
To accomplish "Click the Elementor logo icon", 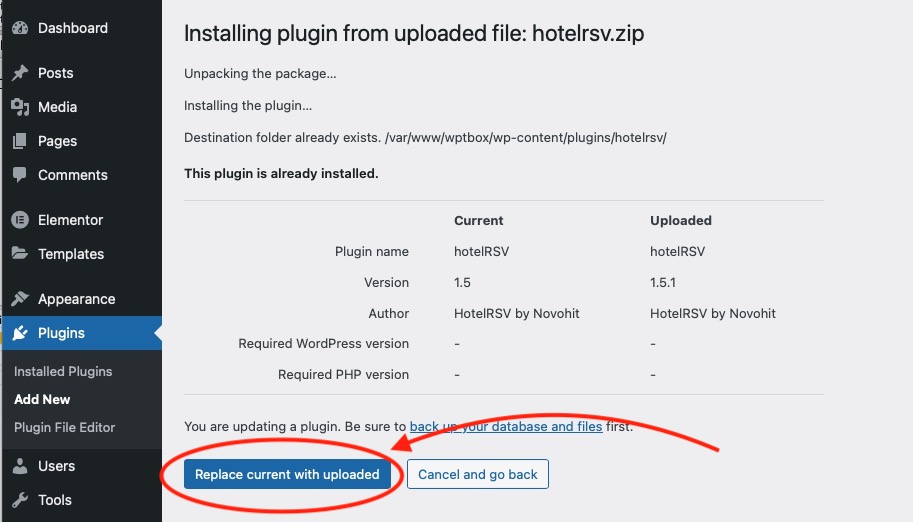I will pos(20,220).
